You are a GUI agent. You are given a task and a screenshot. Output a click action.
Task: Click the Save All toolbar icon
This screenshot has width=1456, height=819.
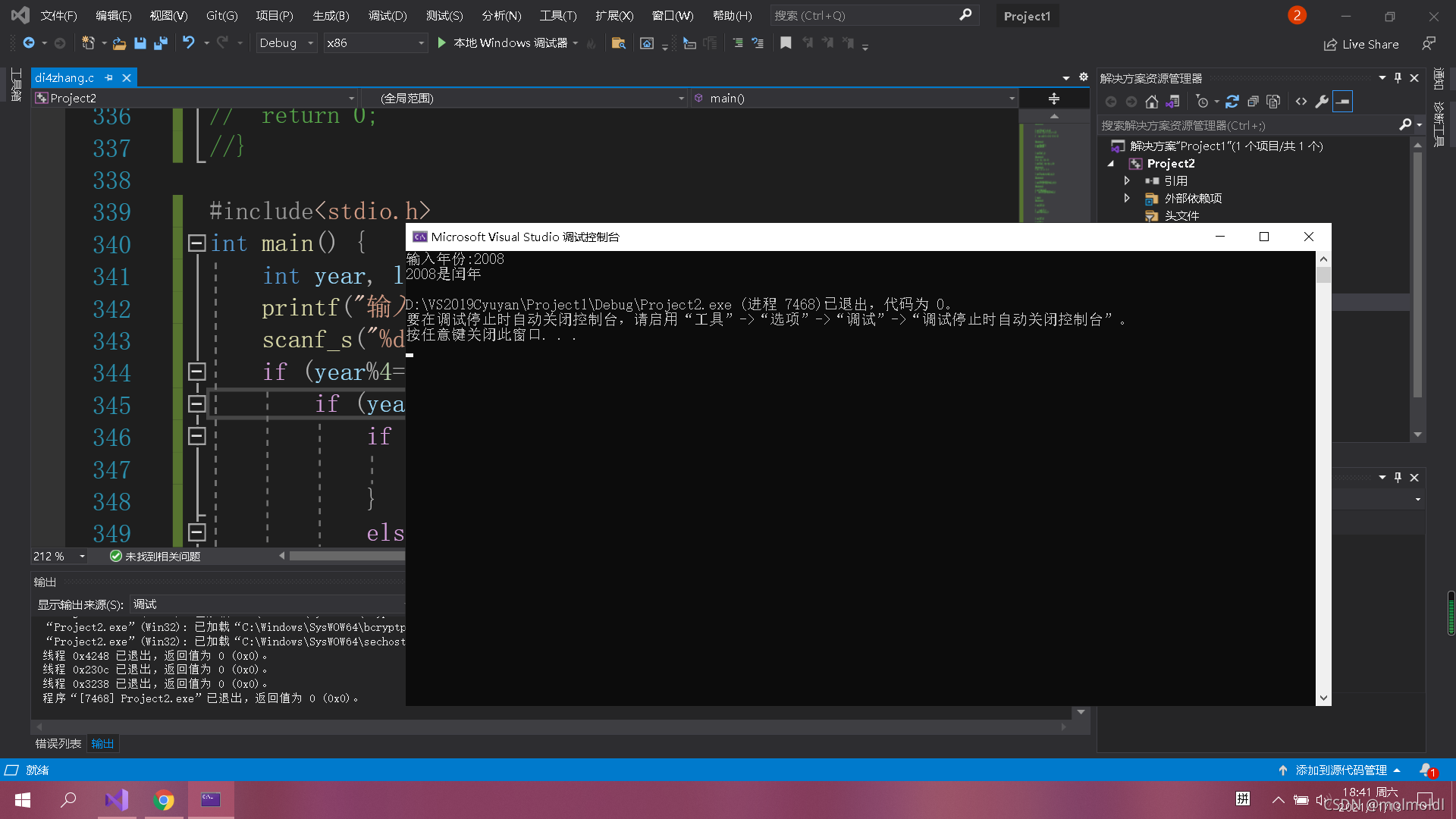(x=161, y=43)
